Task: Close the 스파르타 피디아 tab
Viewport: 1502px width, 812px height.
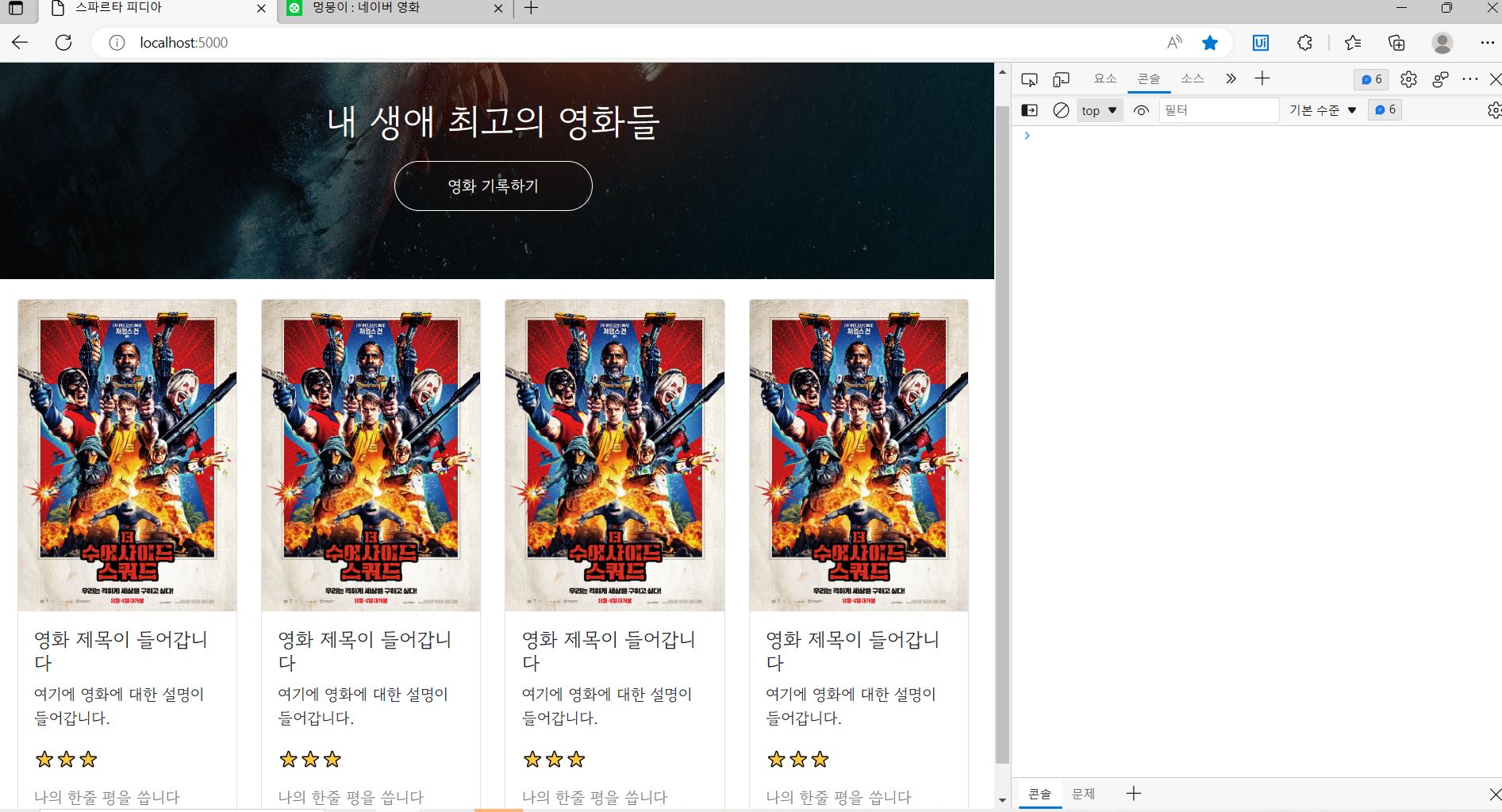Action: click(261, 9)
